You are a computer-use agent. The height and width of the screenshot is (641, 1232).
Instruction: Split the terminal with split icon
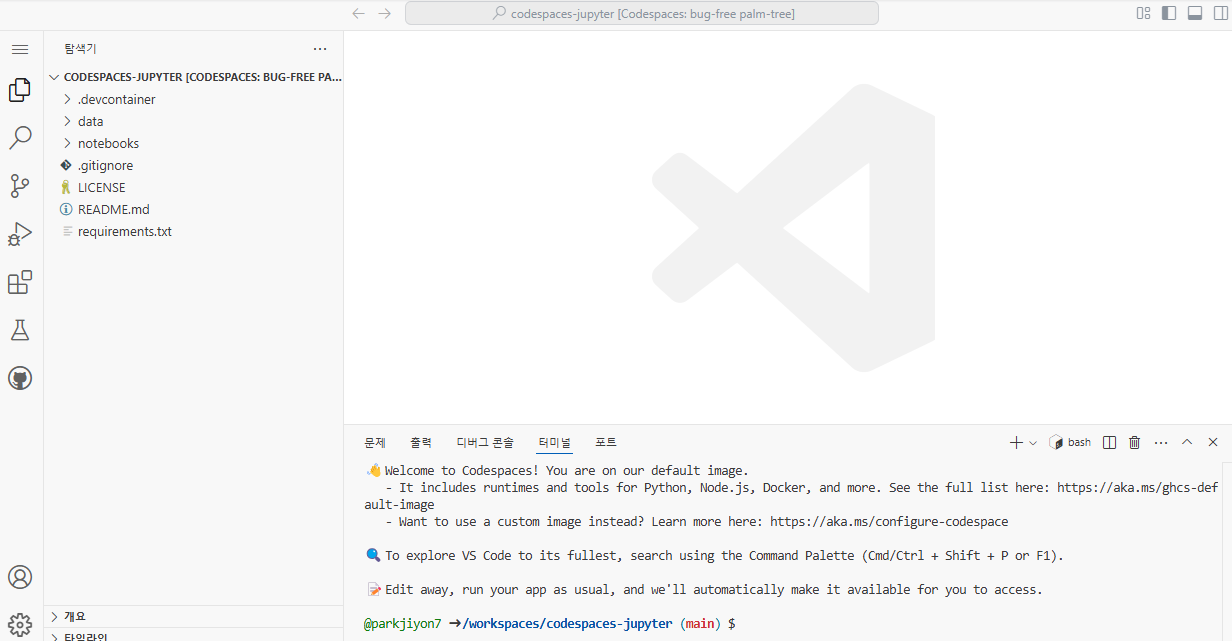1109,442
